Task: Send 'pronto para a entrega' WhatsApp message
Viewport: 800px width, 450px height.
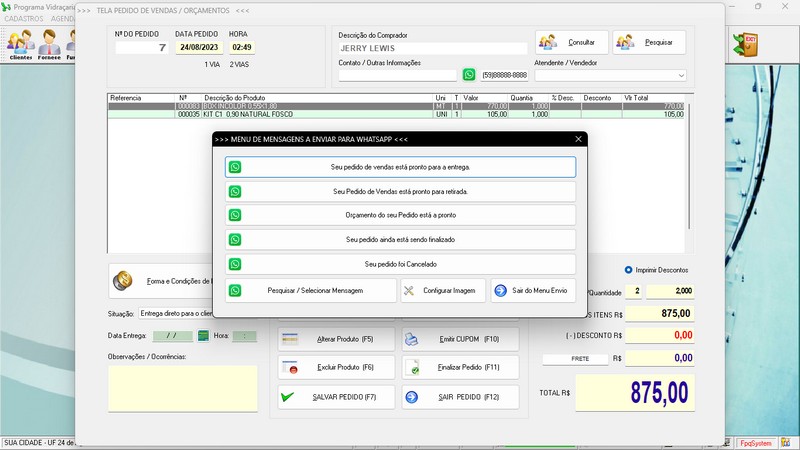Action: pyautogui.click(x=401, y=167)
